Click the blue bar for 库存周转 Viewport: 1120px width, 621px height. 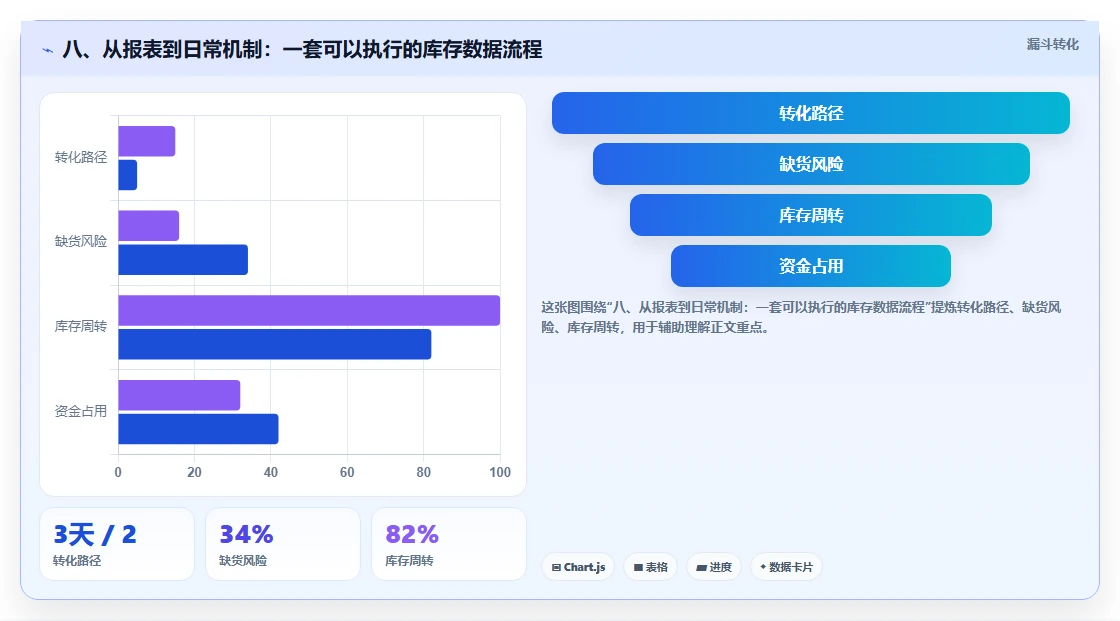tap(275, 344)
